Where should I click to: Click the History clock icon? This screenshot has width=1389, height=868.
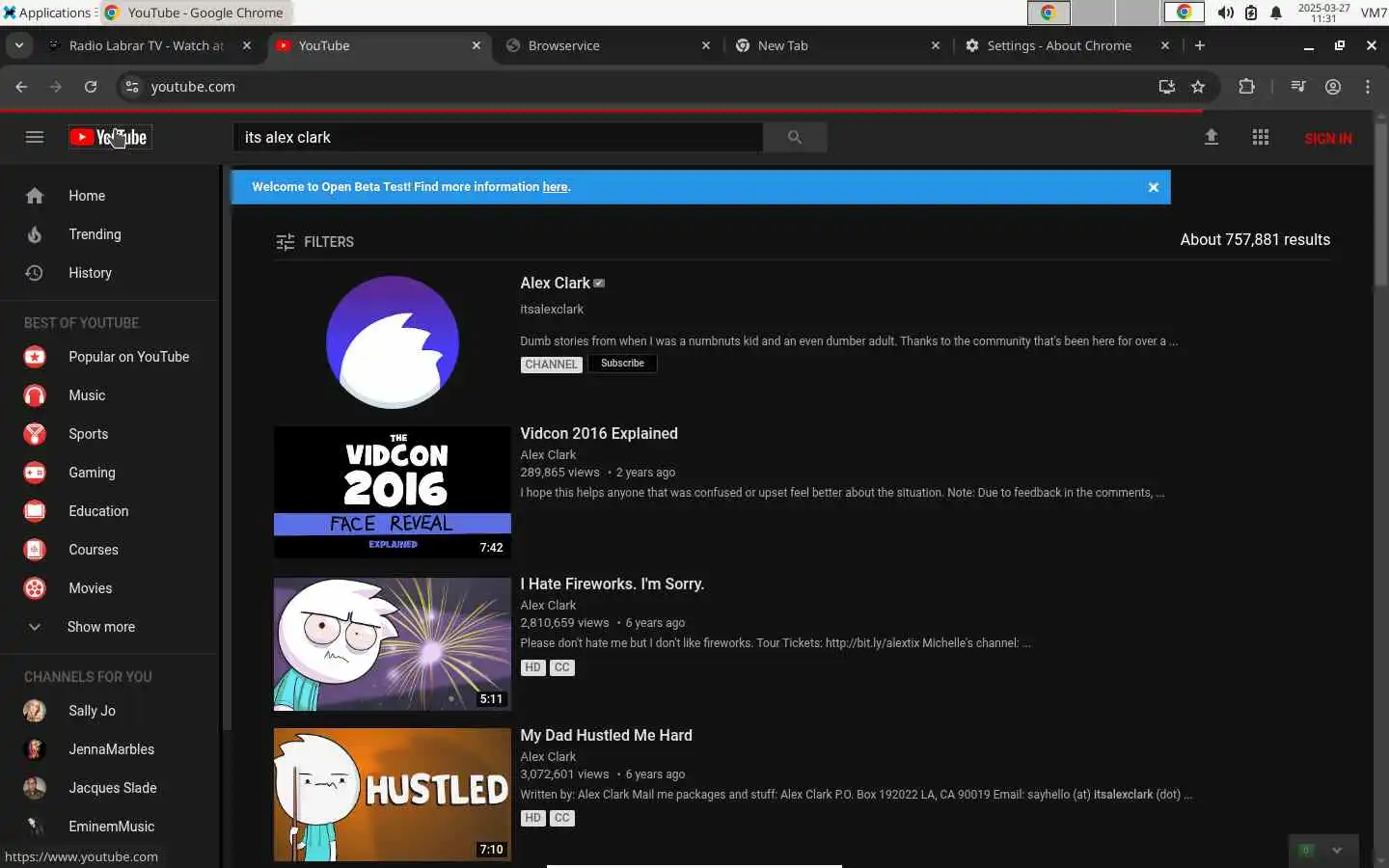pos(35,273)
